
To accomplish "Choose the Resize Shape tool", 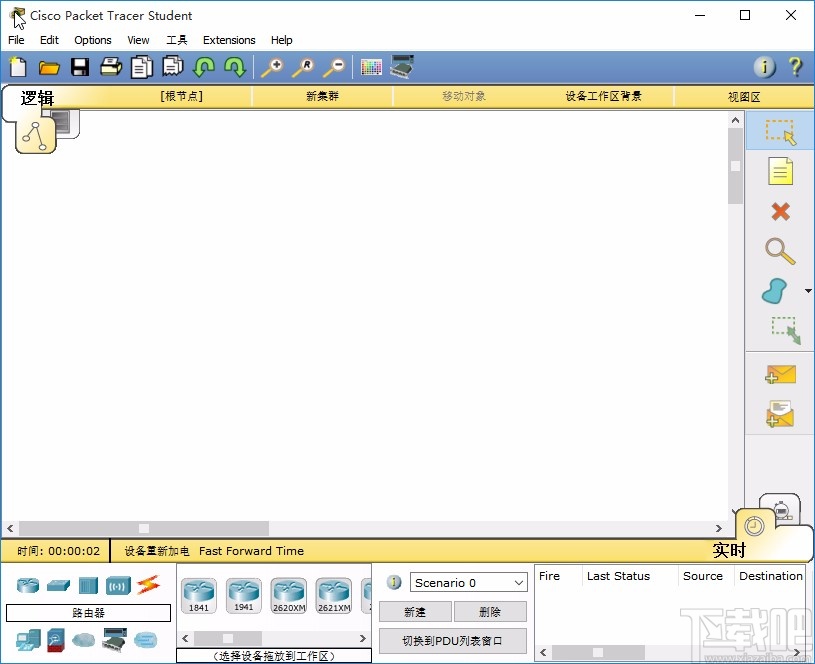I will tap(785, 330).
